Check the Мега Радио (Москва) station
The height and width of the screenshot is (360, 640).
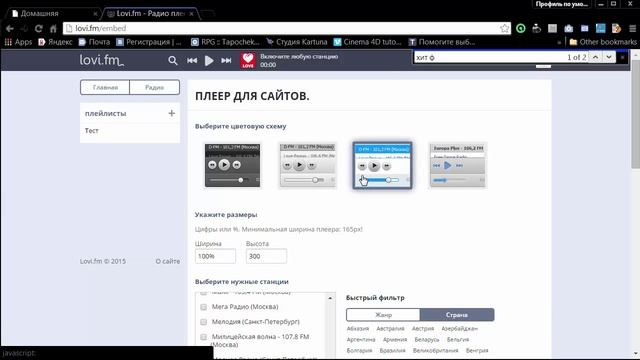click(203, 307)
